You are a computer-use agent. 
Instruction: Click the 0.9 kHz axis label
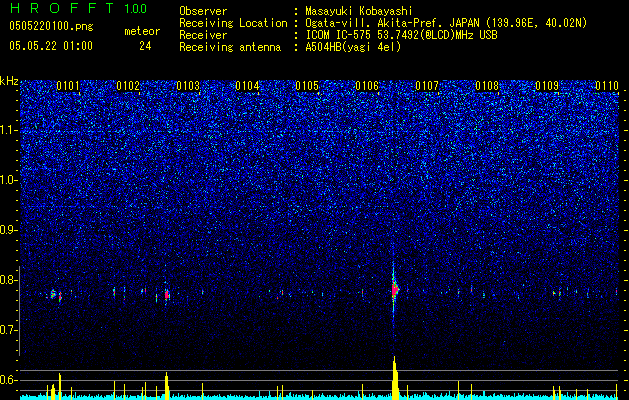[9, 230]
